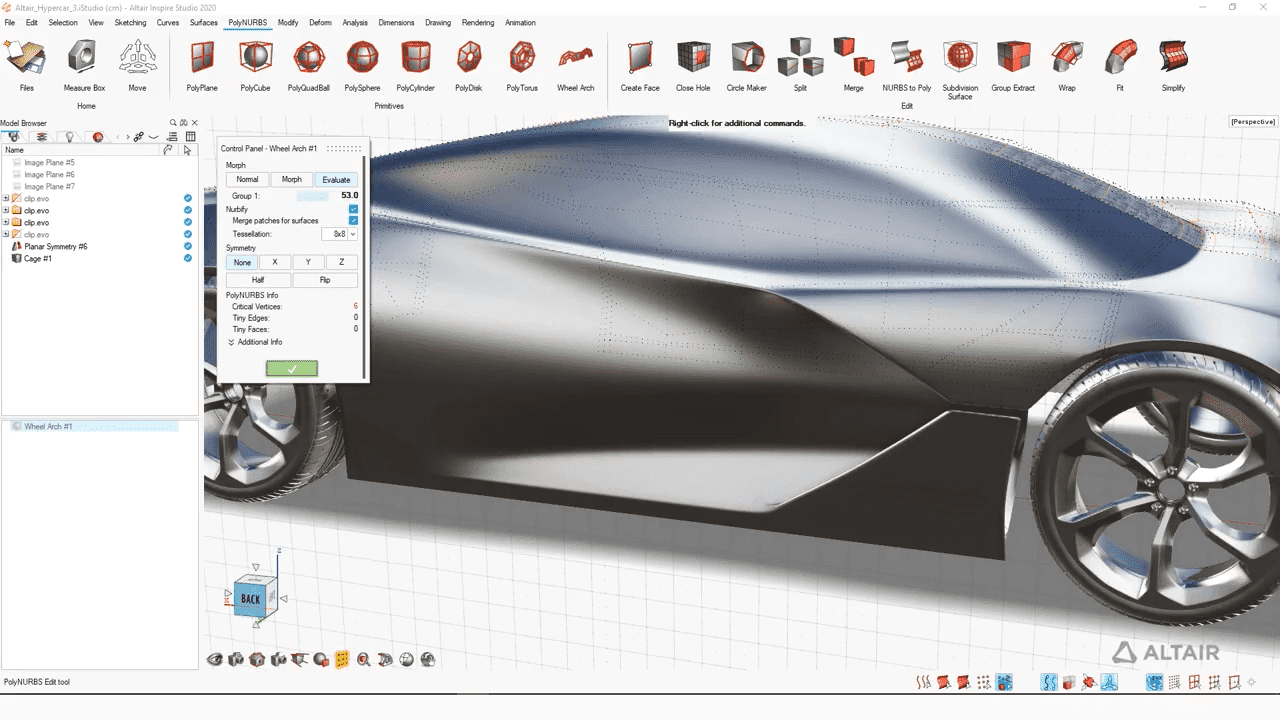Expand the Additional Info section
Image resolution: width=1280 pixels, height=720 pixels.
[255, 342]
